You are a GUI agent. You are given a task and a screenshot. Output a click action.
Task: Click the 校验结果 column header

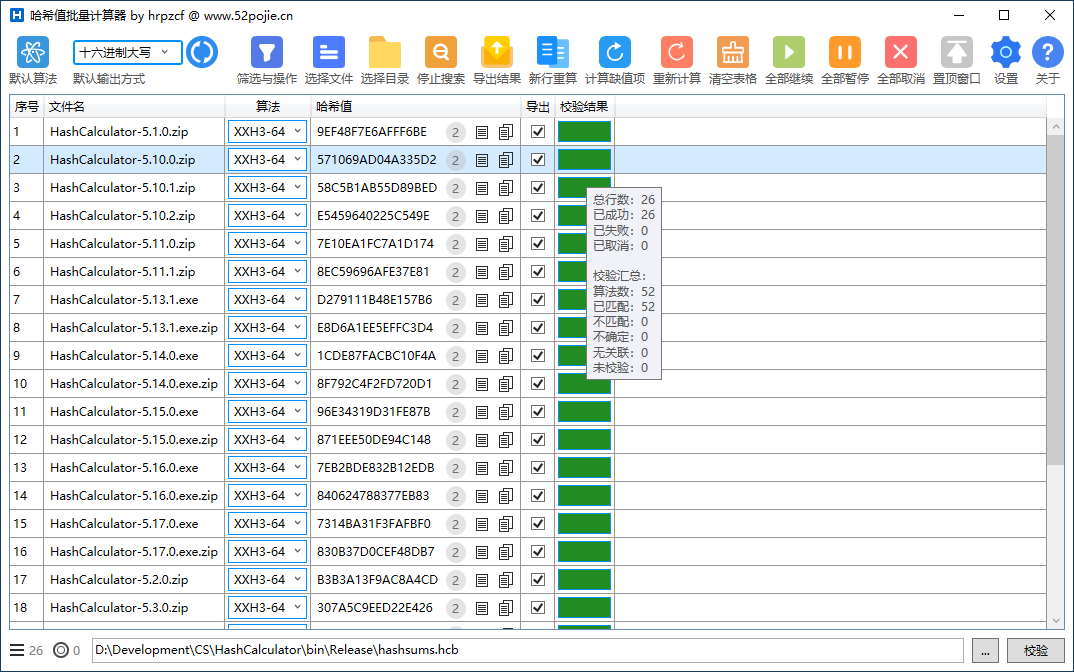point(584,107)
